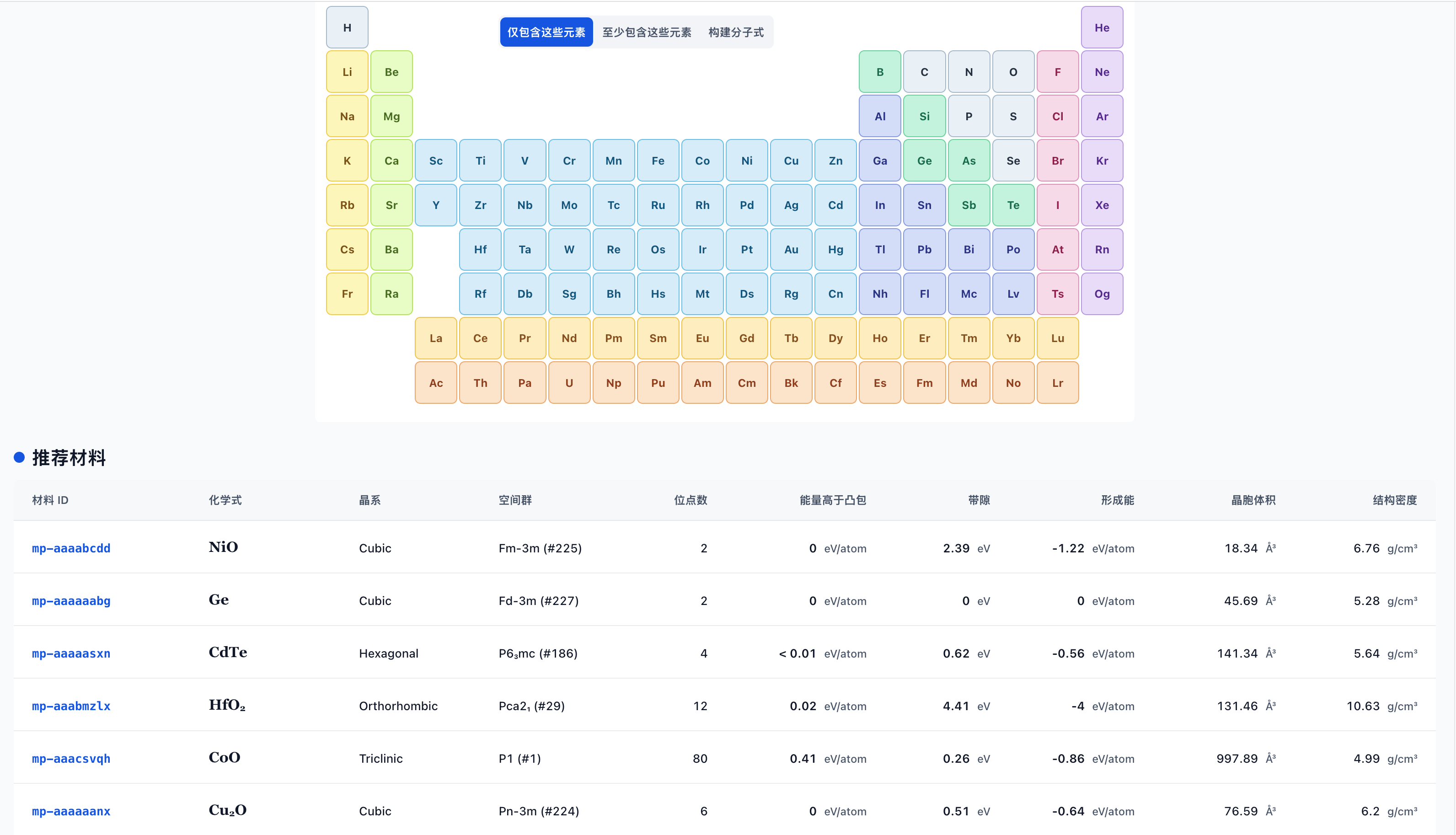Click the Uranium (U) element tile
1456x835 pixels.
click(x=569, y=382)
